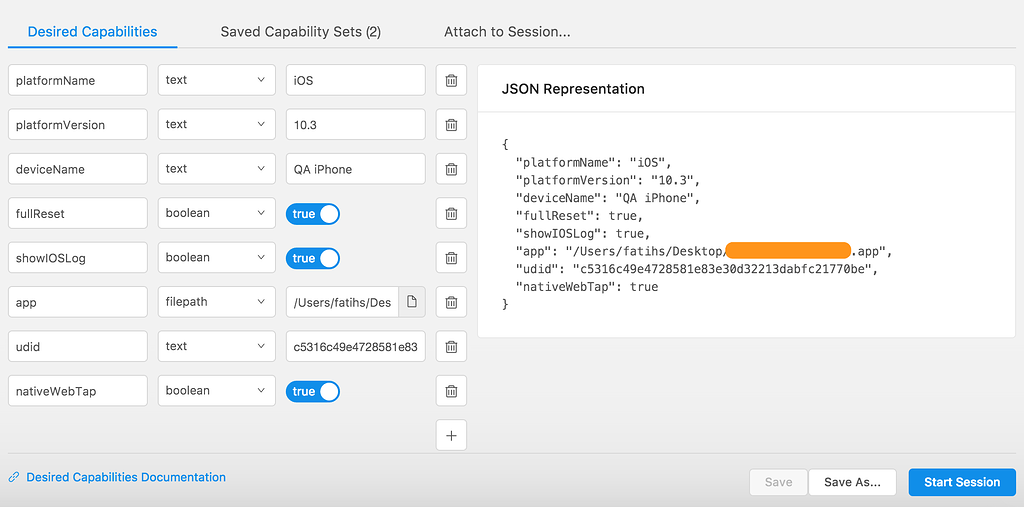Delete the platformName capability row
Screen dimensions: 1024x507
coord(451,80)
